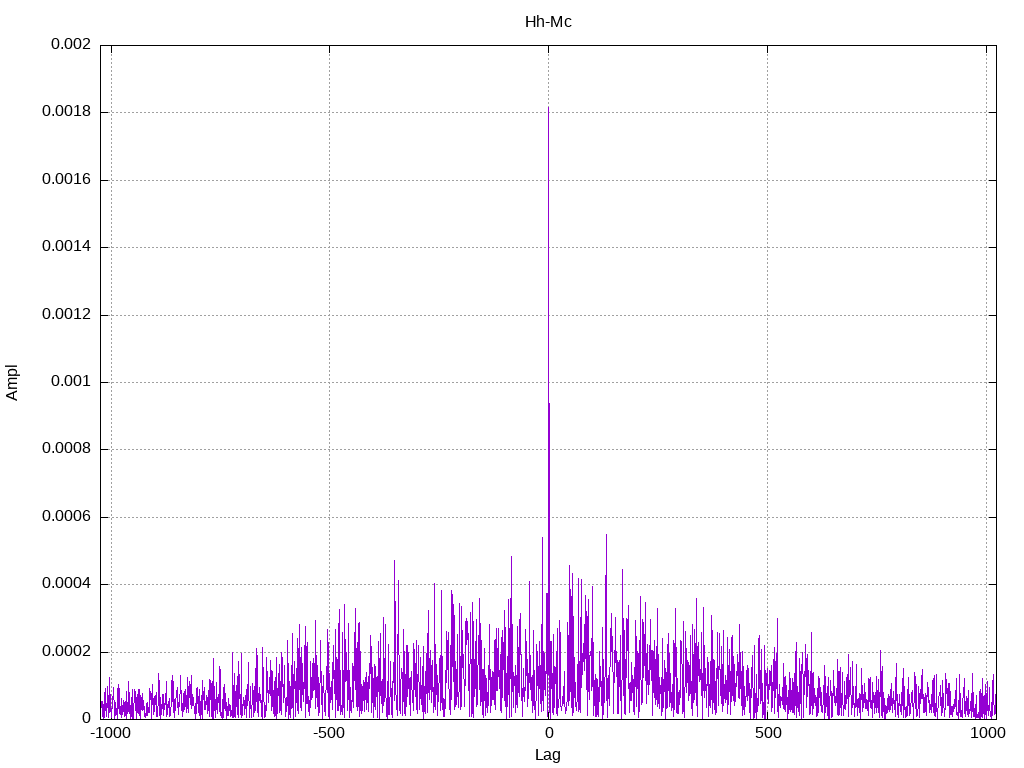Viewport: 1024px width, 768px height.
Task: Click the plot title Hh-Mc
Action: coord(548,21)
